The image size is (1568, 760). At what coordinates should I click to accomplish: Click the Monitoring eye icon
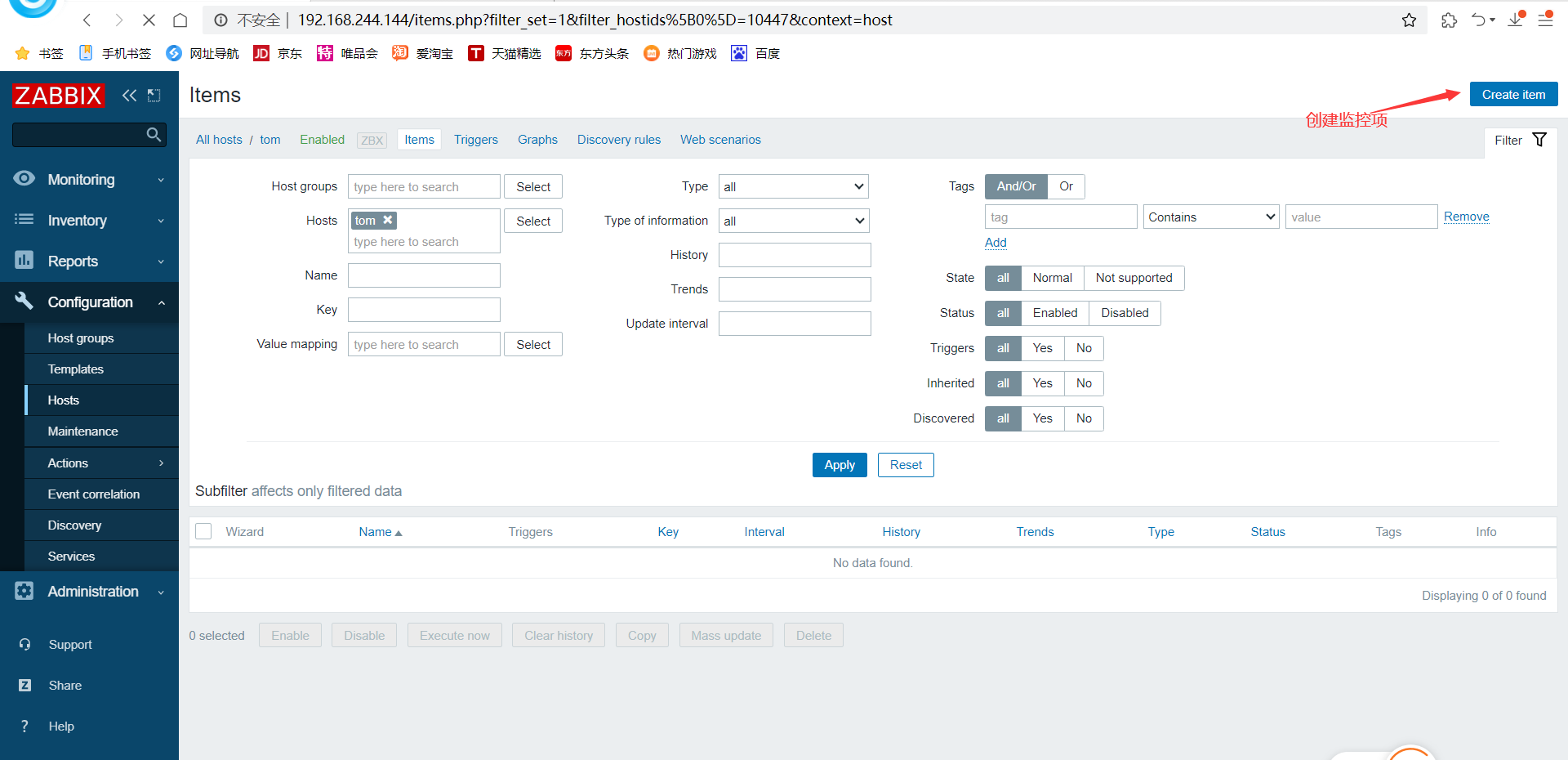(24, 179)
